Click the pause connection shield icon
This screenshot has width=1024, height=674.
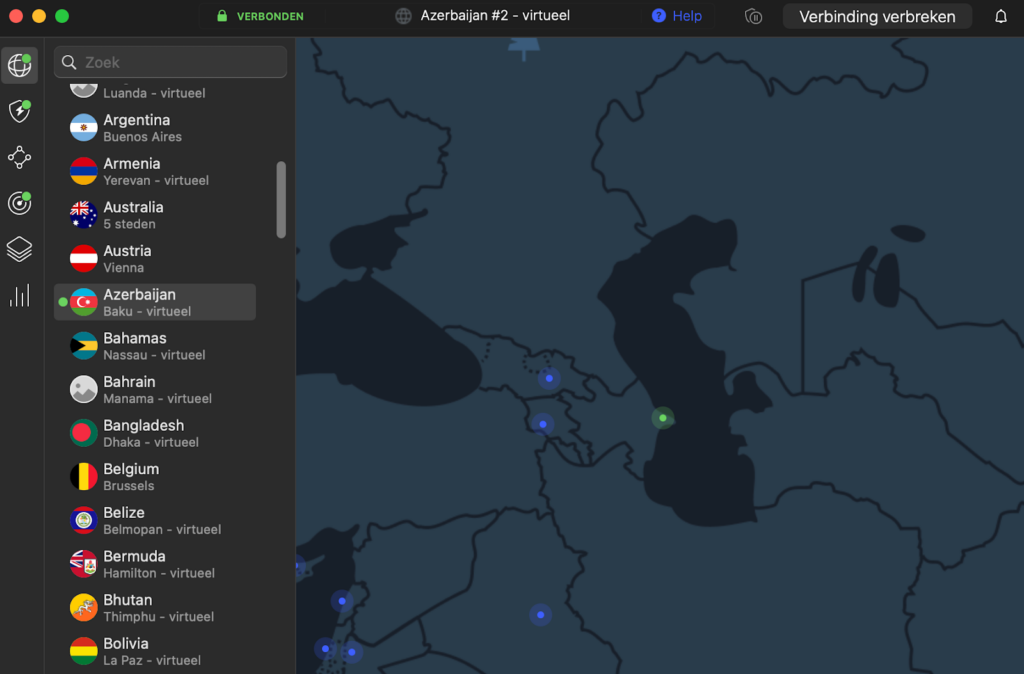point(754,16)
